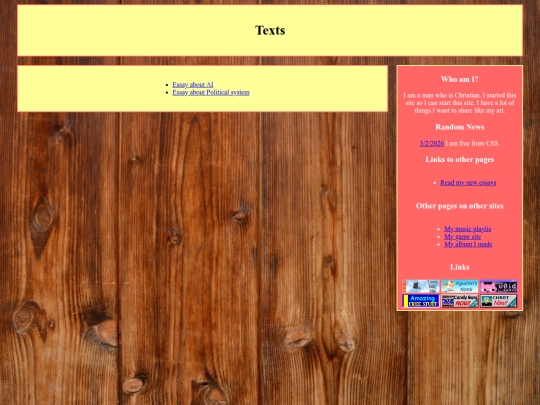Open the Read my new essays link

[468, 183]
